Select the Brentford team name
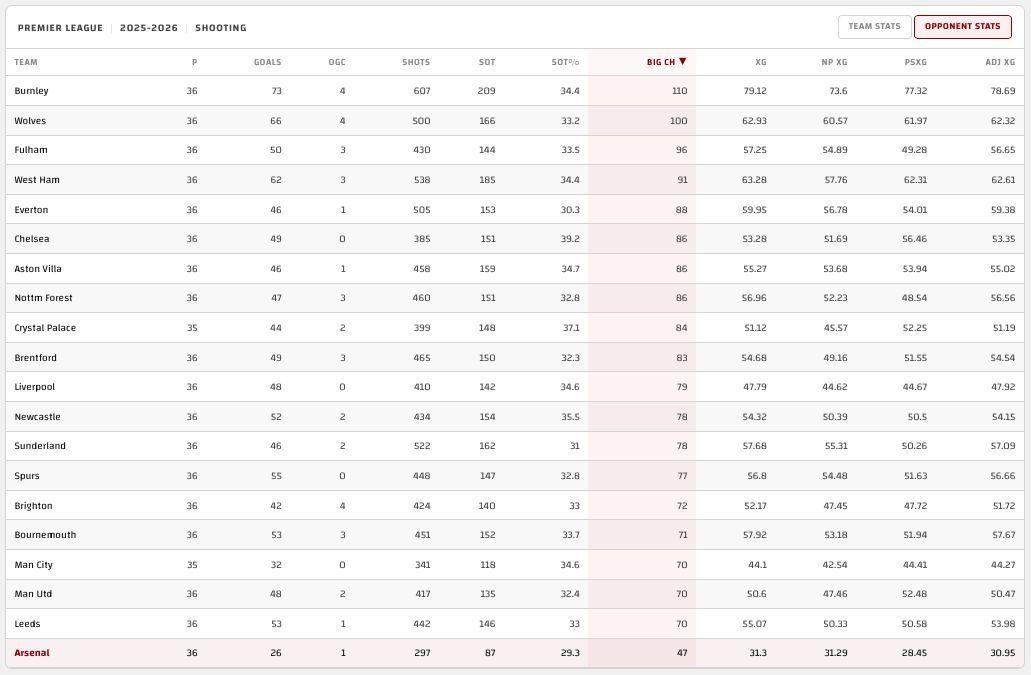Screen dimensions: 1031x675 point(36,358)
